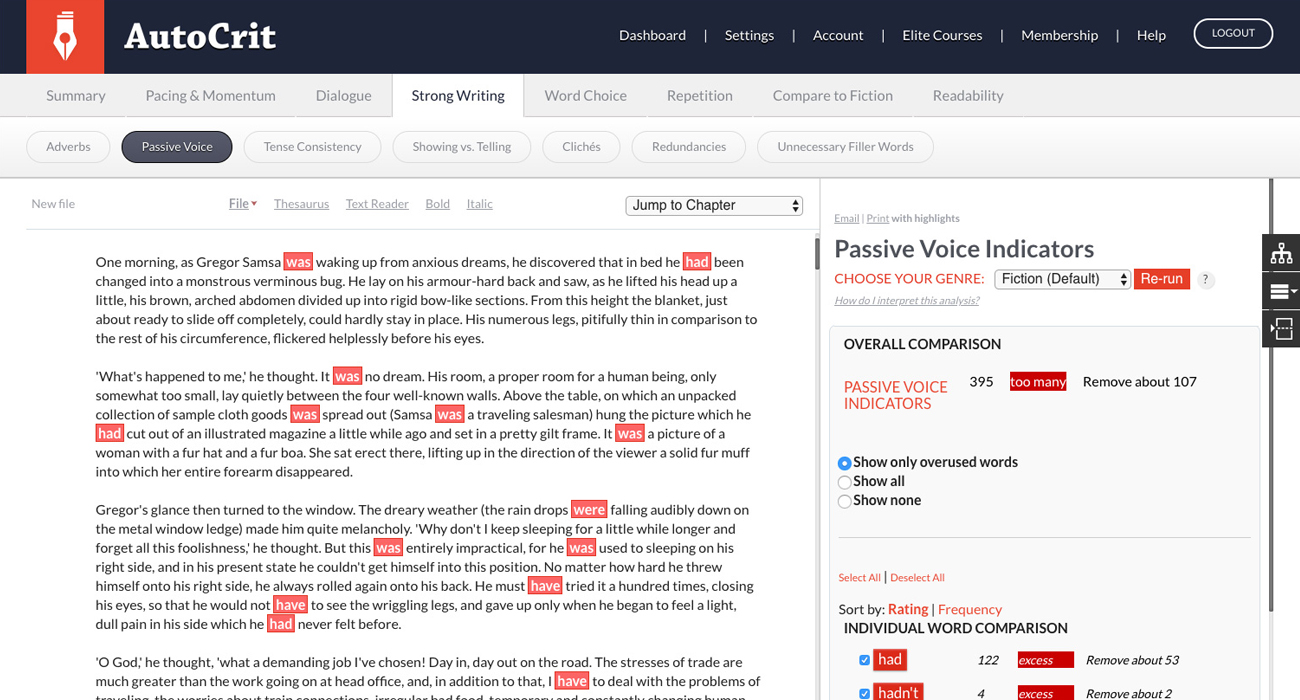This screenshot has width=1300, height=700.
Task: Switch to the Word Choice tab
Action: click(x=585, y=96)
